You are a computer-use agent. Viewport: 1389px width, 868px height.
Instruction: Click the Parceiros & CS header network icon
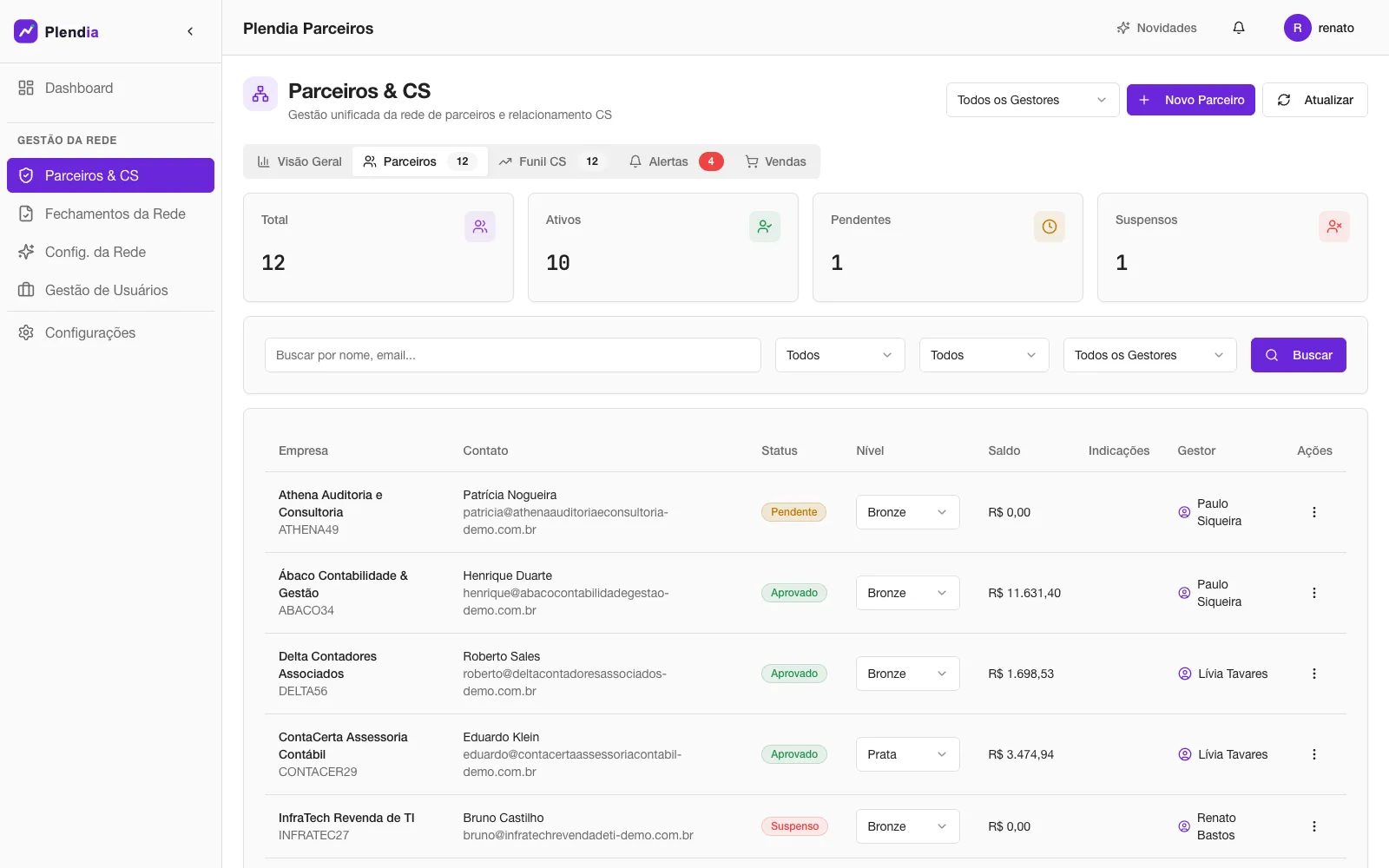260,94
